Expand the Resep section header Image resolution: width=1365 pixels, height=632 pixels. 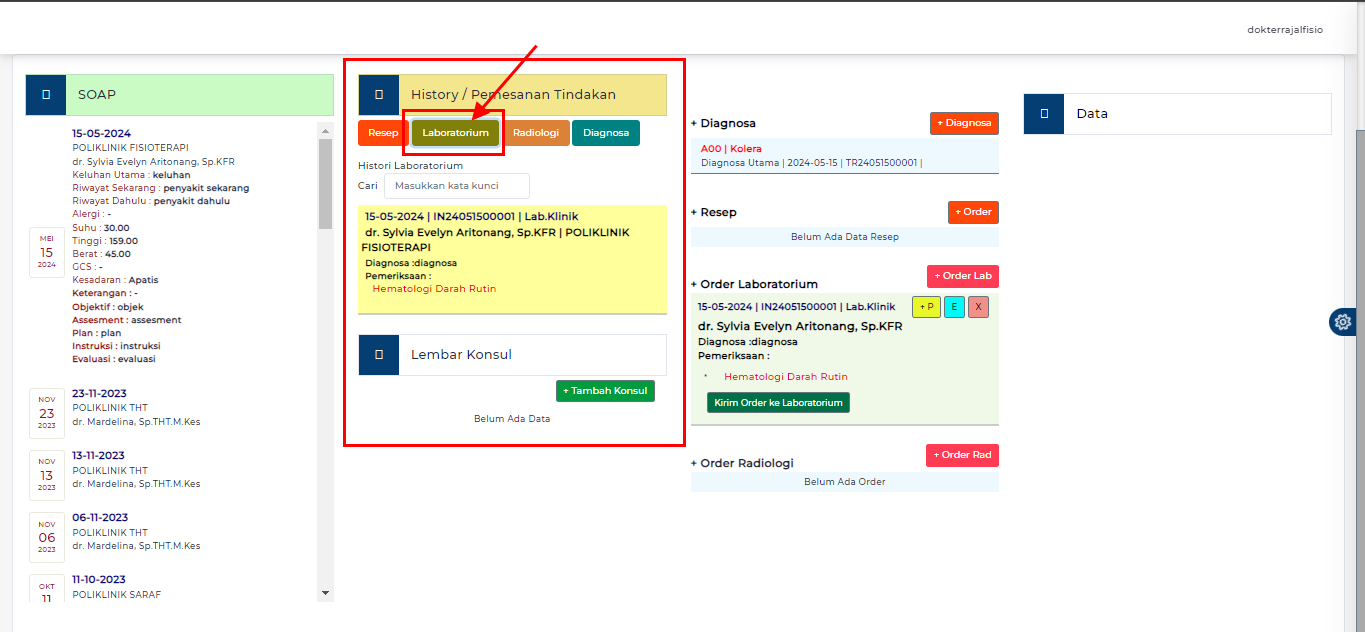click(712, 212)
